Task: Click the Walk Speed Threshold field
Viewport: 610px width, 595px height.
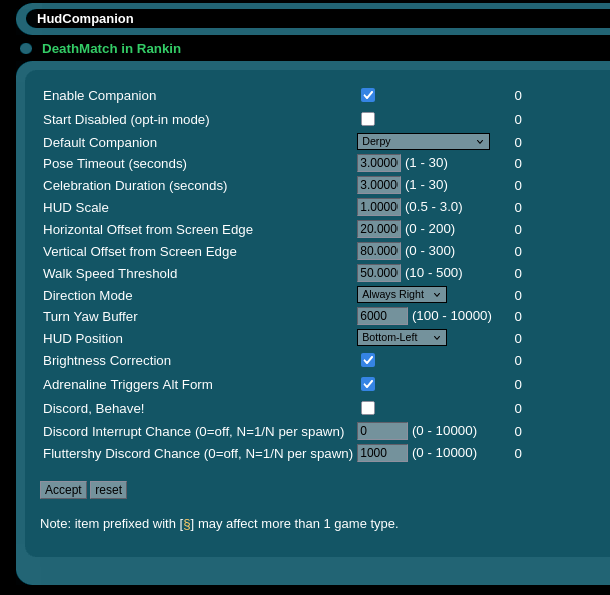Action: click(x=379, y=273)
